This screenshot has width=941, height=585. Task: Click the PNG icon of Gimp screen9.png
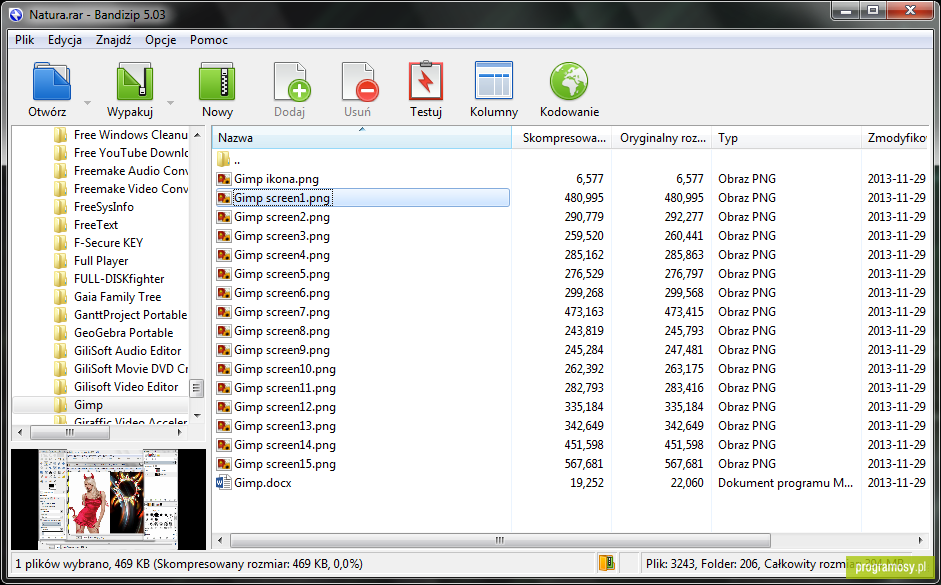click(x=224, y=350)
